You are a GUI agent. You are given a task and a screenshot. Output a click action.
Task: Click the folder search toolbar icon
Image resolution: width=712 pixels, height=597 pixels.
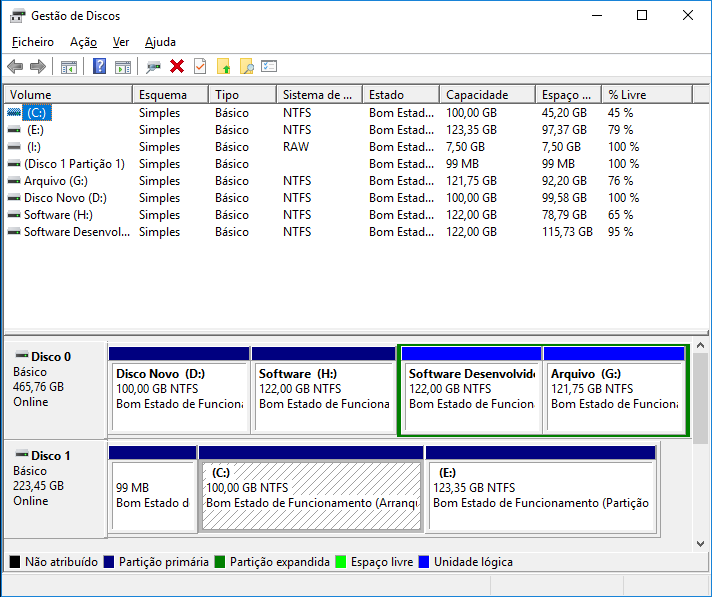coord(247,67)
